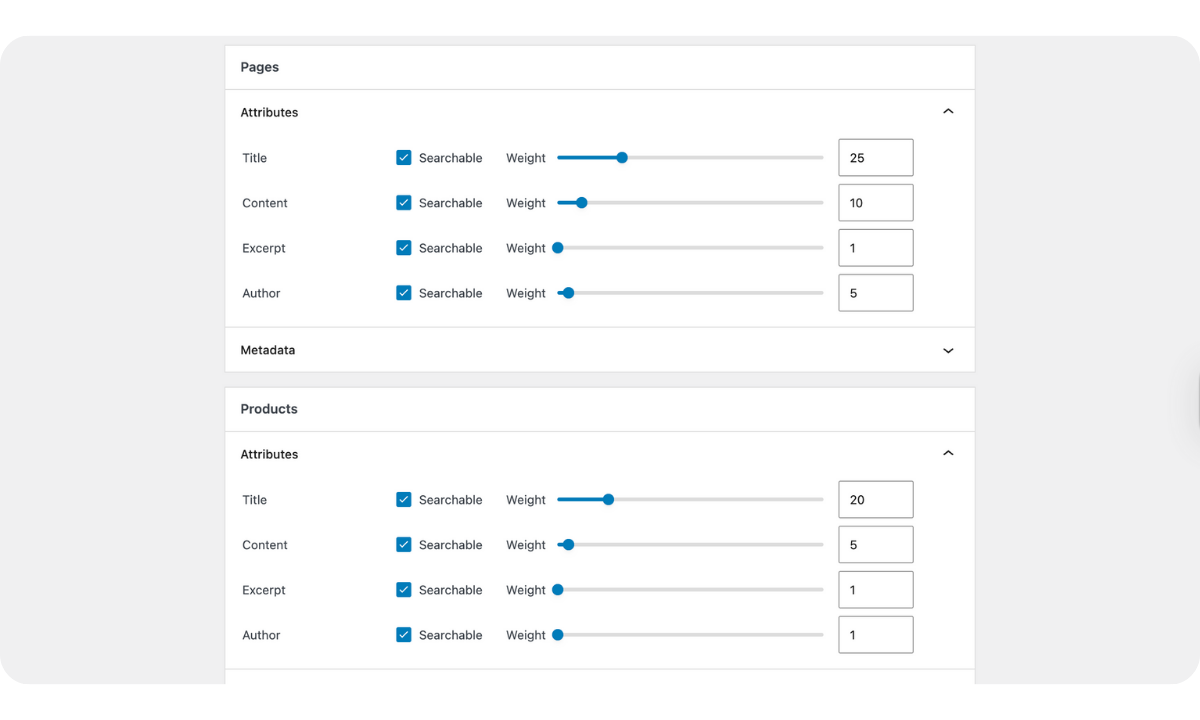Toggle Searchable checkbox for Pages Excerpt
Screen dimensions: 1200x720
coord(404,248)
